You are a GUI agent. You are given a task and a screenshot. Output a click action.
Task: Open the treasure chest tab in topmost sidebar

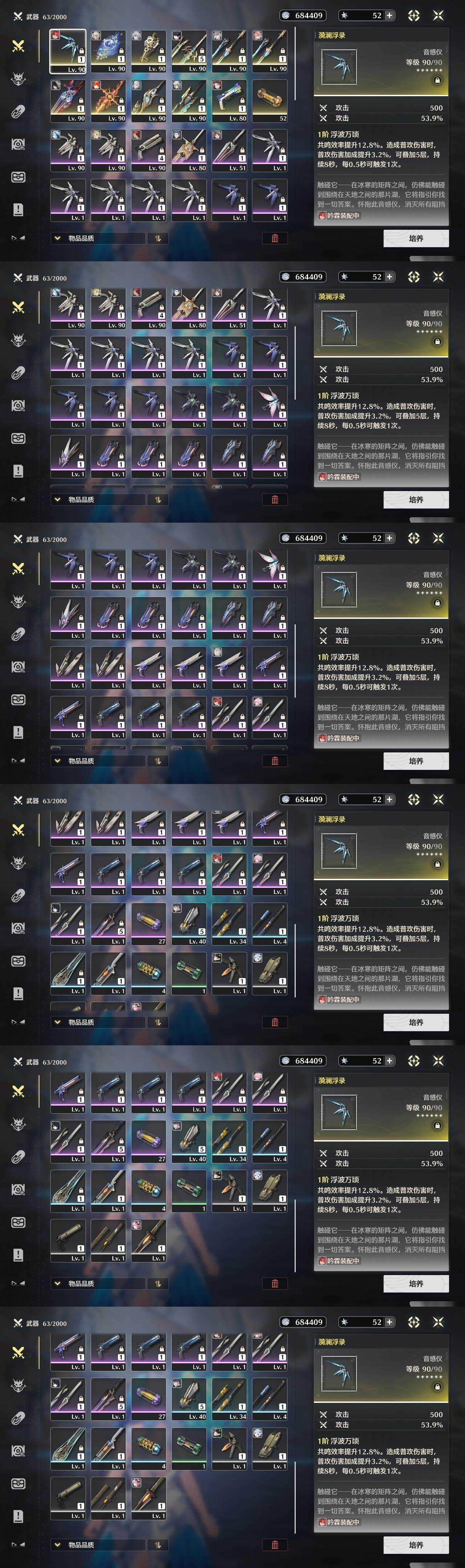18,176
